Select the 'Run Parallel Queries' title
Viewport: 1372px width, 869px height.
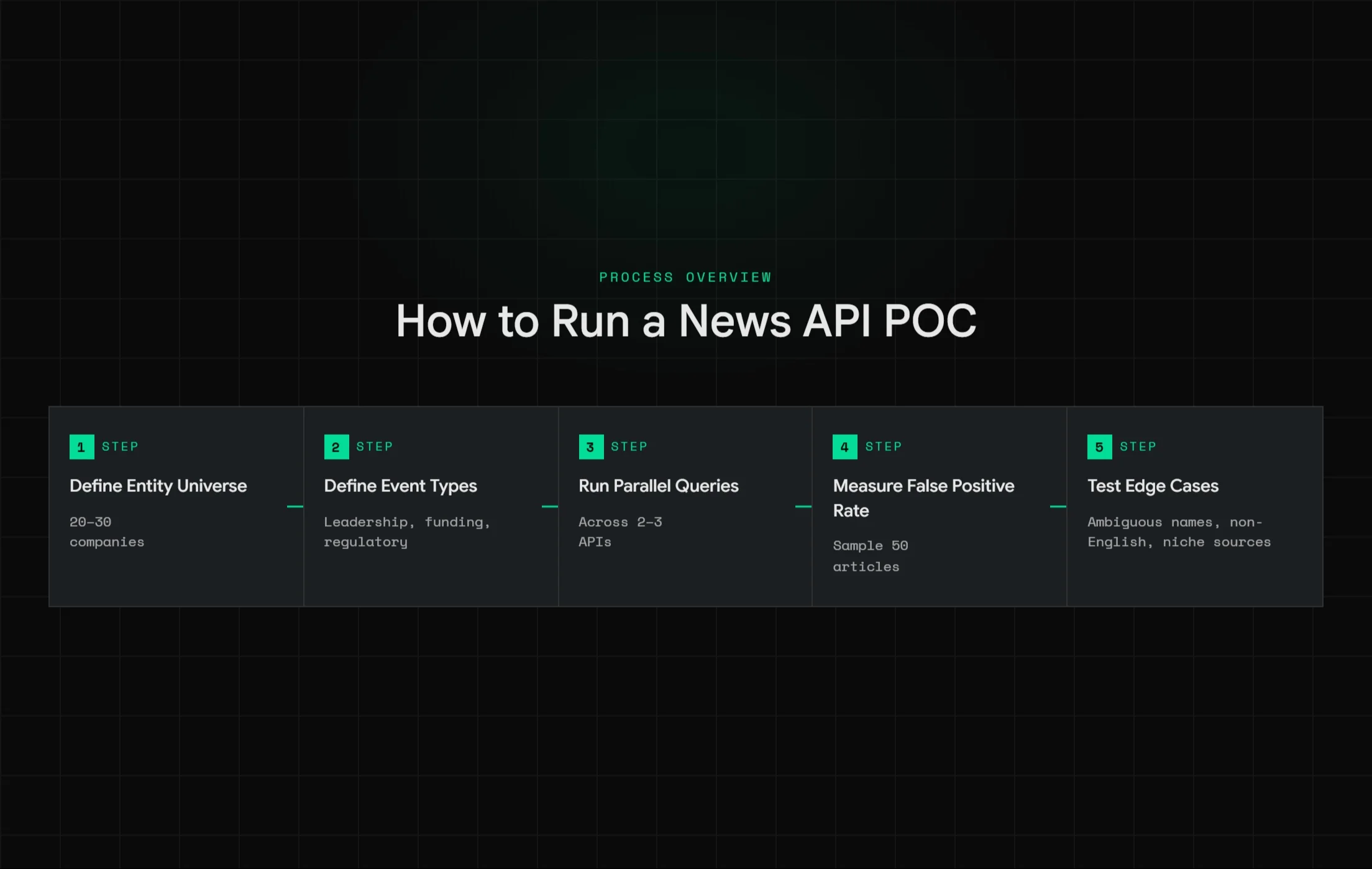click(658, 486)
